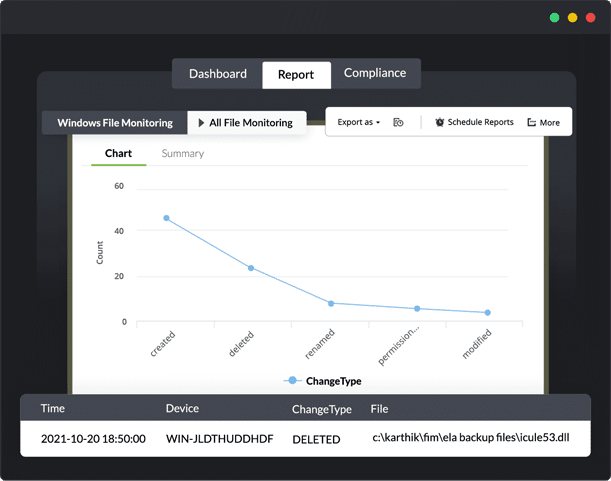The height and width of the screenshot is (481, 611).
Task: Click the report settings icon beside Export as
Action: pos(398,122)
